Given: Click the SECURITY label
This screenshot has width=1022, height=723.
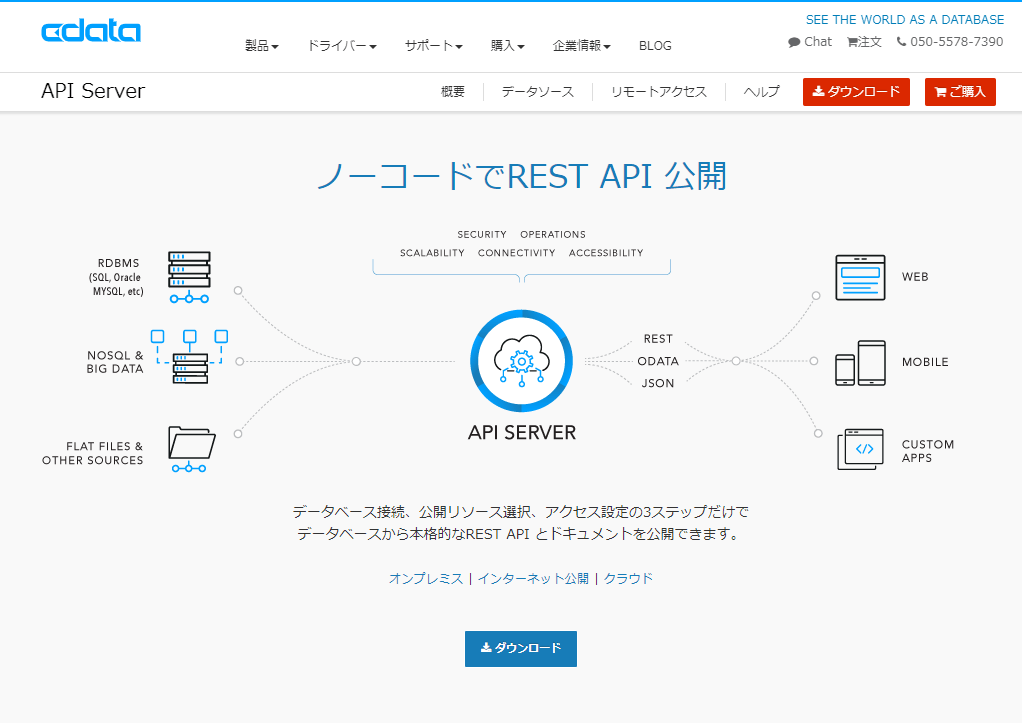Looking at the screenshot, I should click(x=482, y=235).
